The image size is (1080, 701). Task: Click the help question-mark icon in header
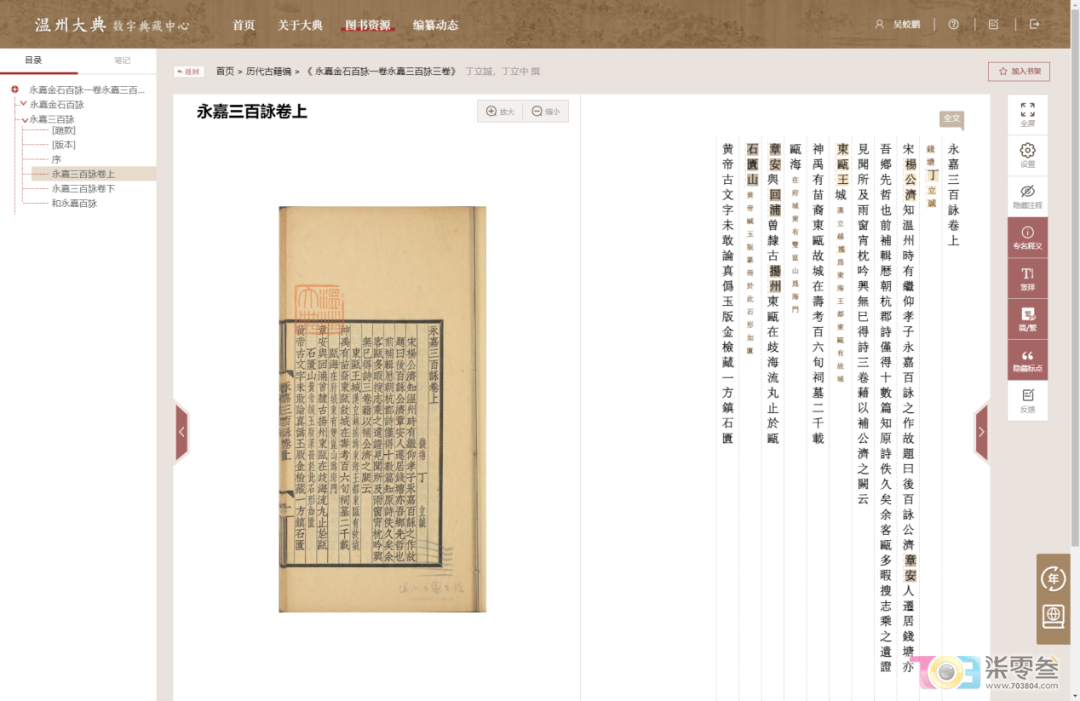pos(953,24)
